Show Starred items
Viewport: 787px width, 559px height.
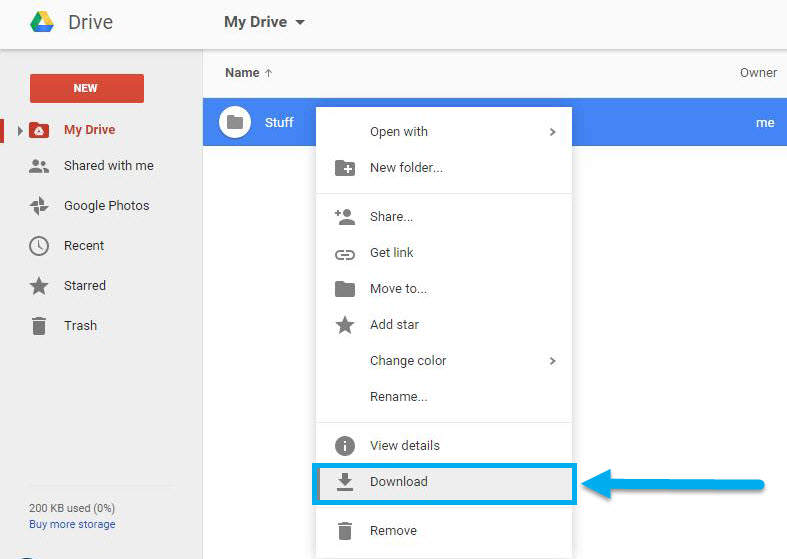pyautogui.click(x=85, y=286)
